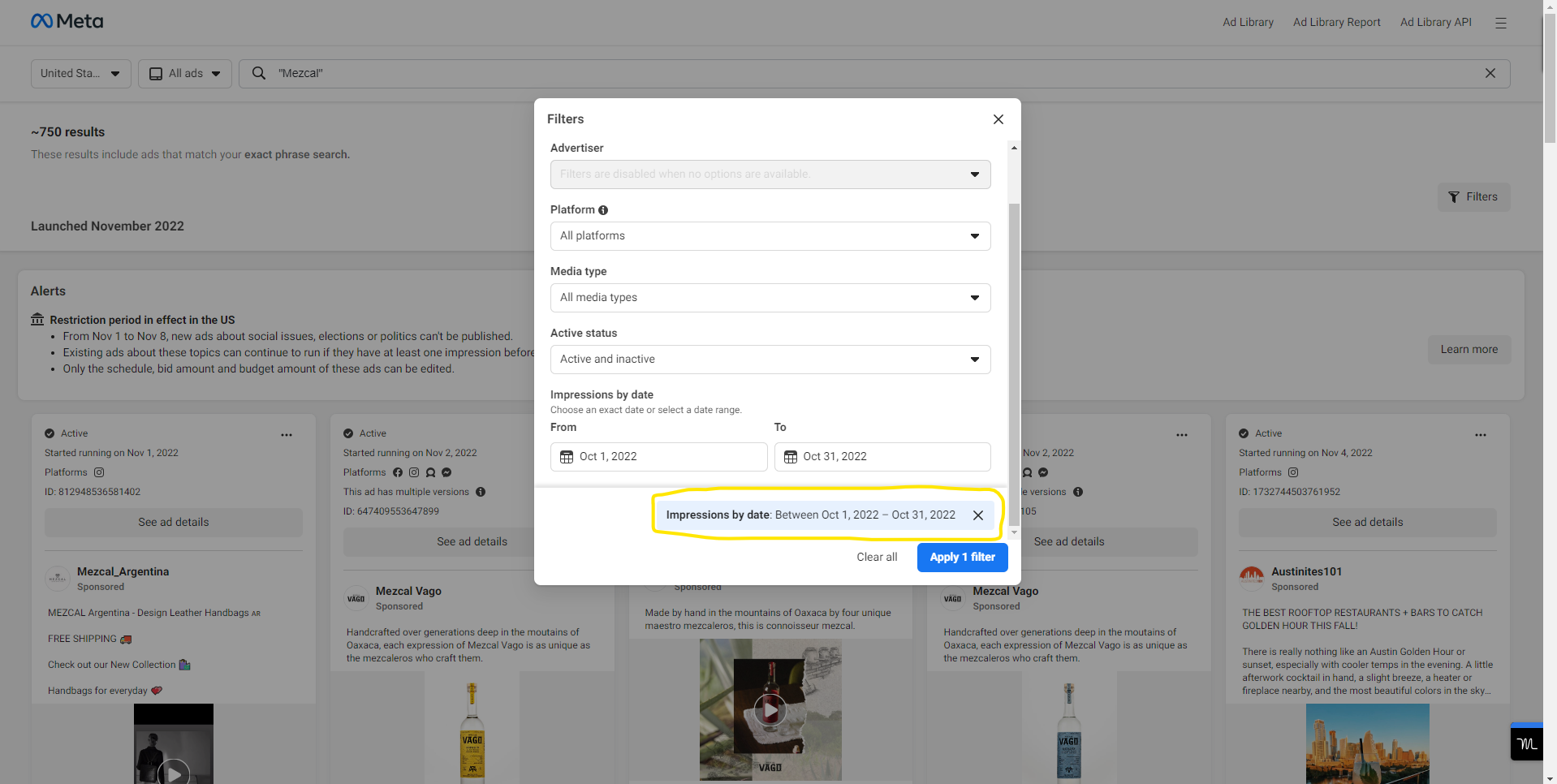Clear the "Mezcal" search text with X
This screenshot has width=1557, height=784.
[1490, 73]
